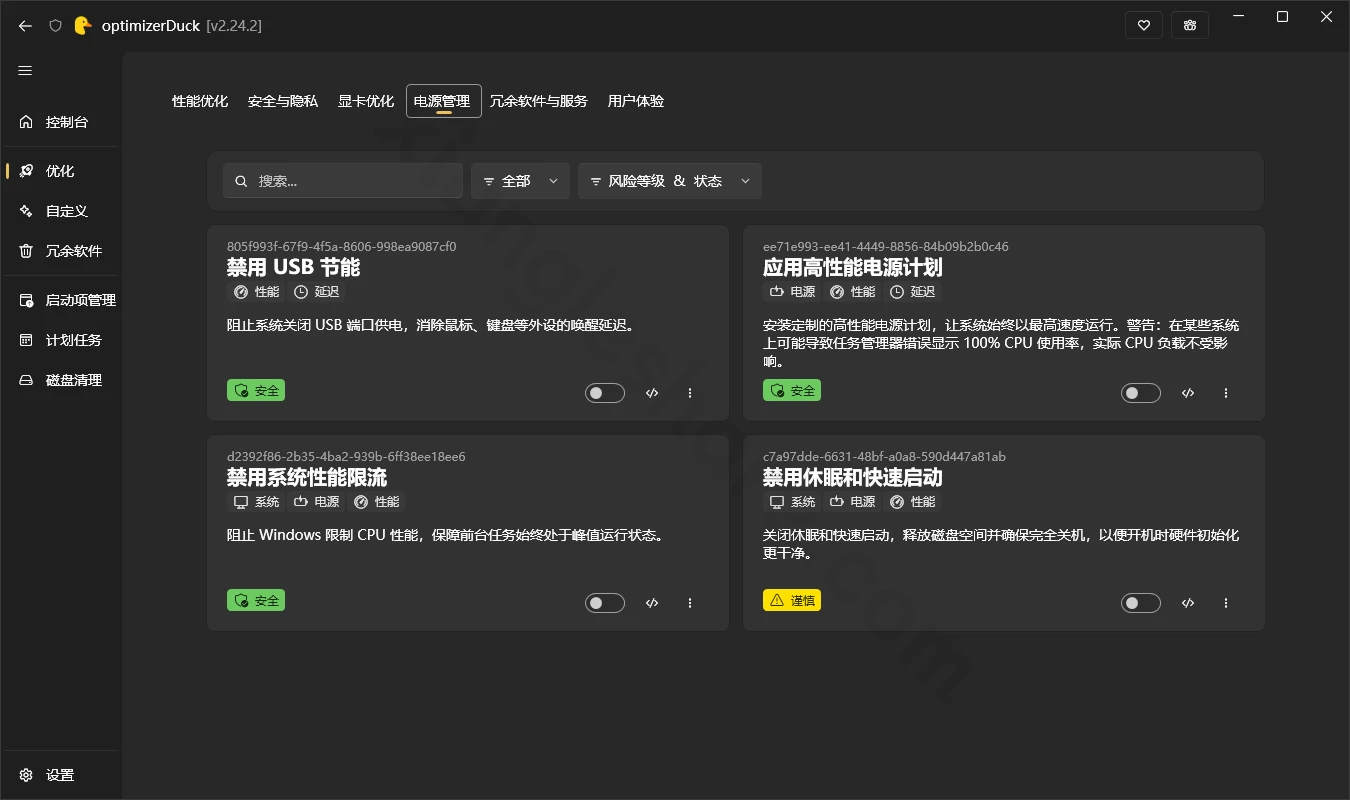This screenshot has width=1350, height=800.
Task: Open the 风险等级 & 状态 dropdown
Action: point(670,181)
